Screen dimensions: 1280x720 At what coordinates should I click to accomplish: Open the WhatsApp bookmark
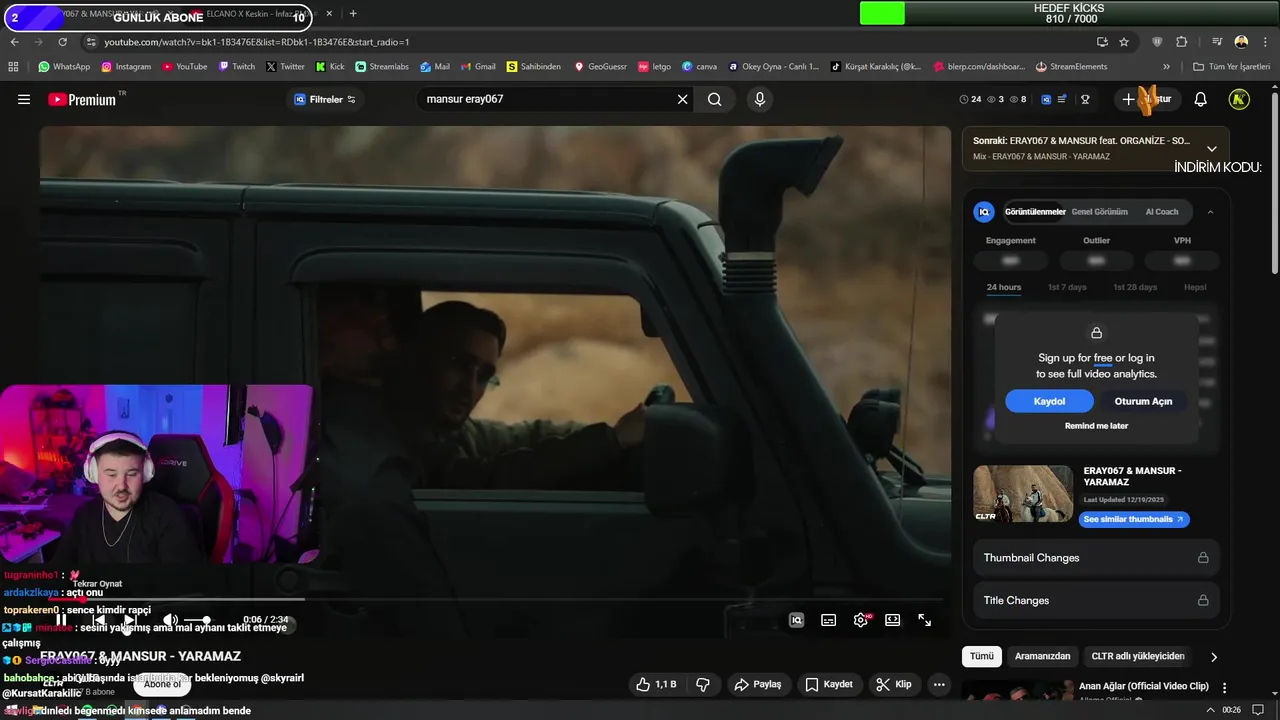(64, 67)
